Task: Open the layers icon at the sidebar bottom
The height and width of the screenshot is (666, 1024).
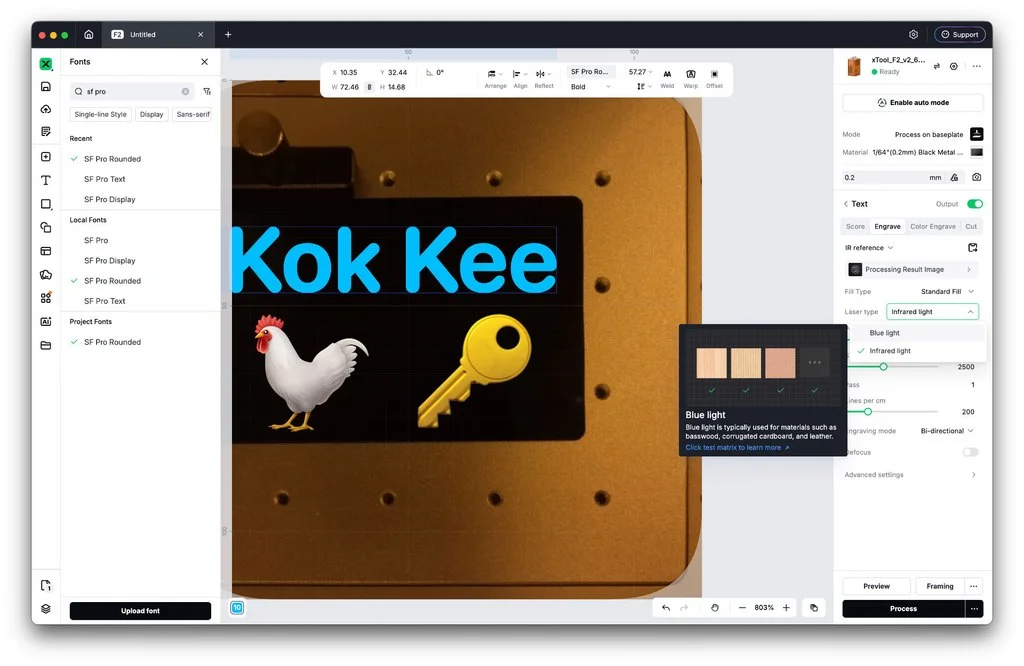Action: coord(46,609)
